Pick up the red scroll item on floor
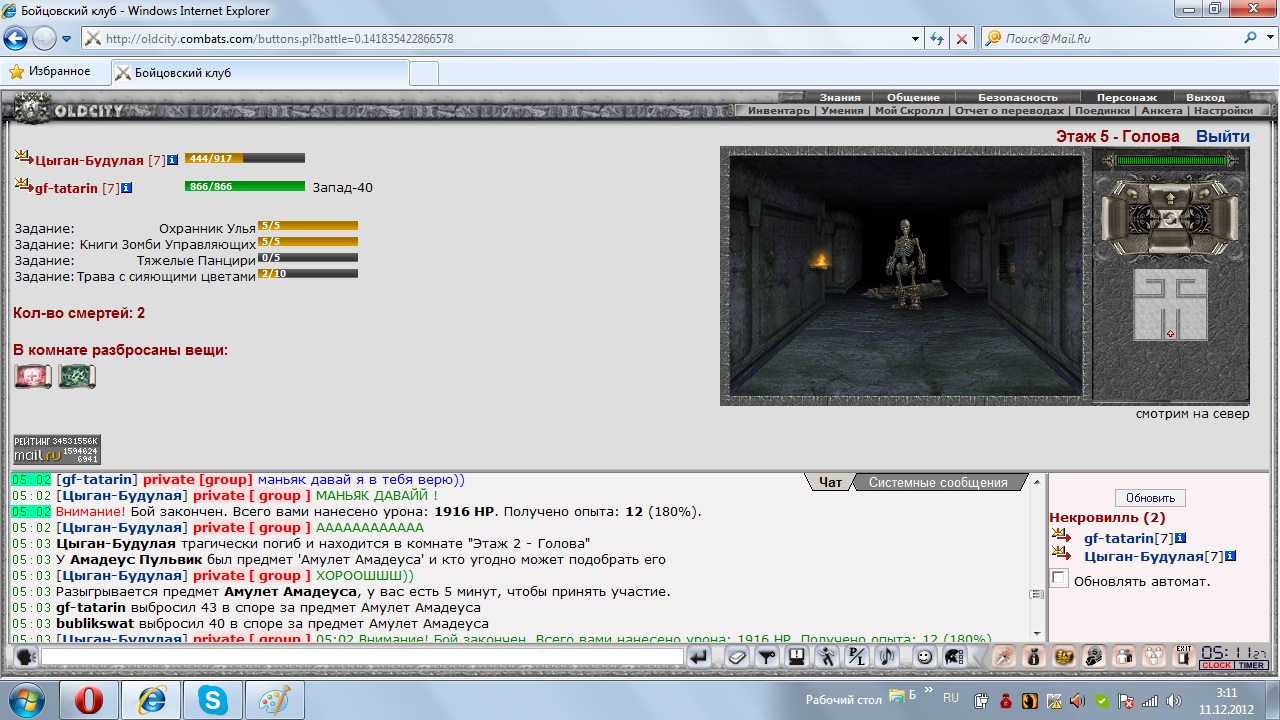 [33, 377]
